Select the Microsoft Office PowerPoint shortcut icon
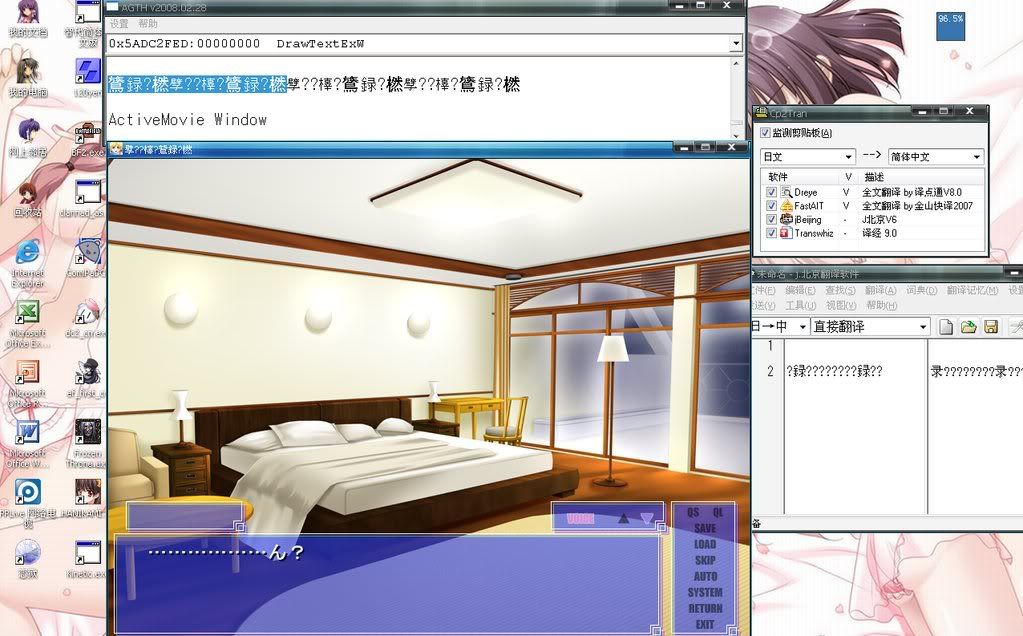Screen dimensions: 1023x636 [27, 373]
